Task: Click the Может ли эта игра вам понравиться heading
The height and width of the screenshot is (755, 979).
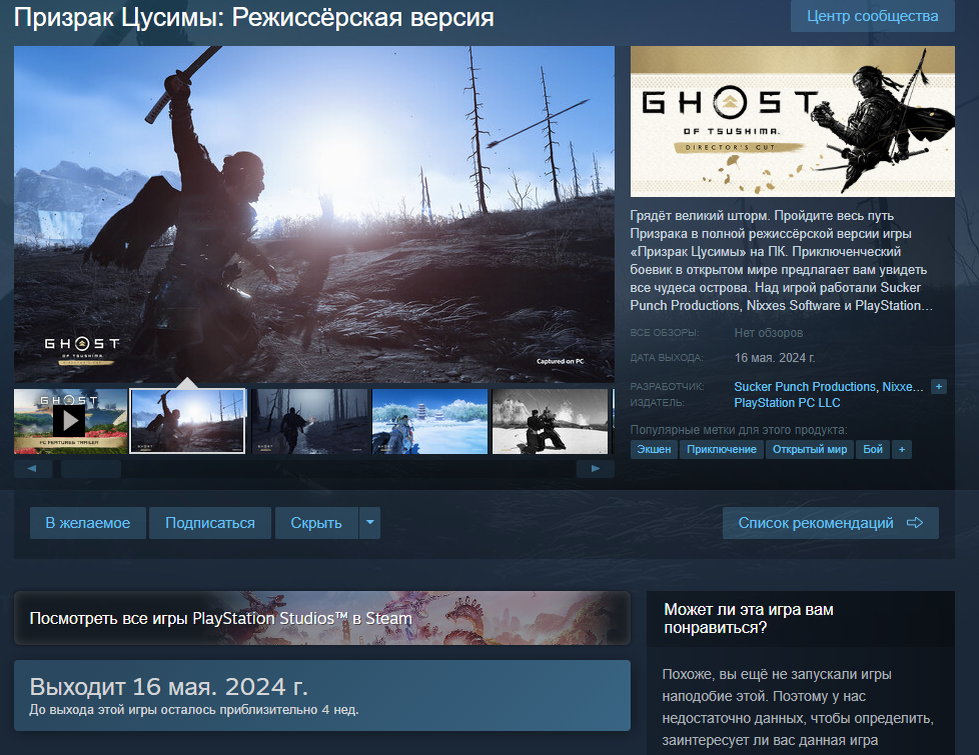Action: click(x=749, y=618)
